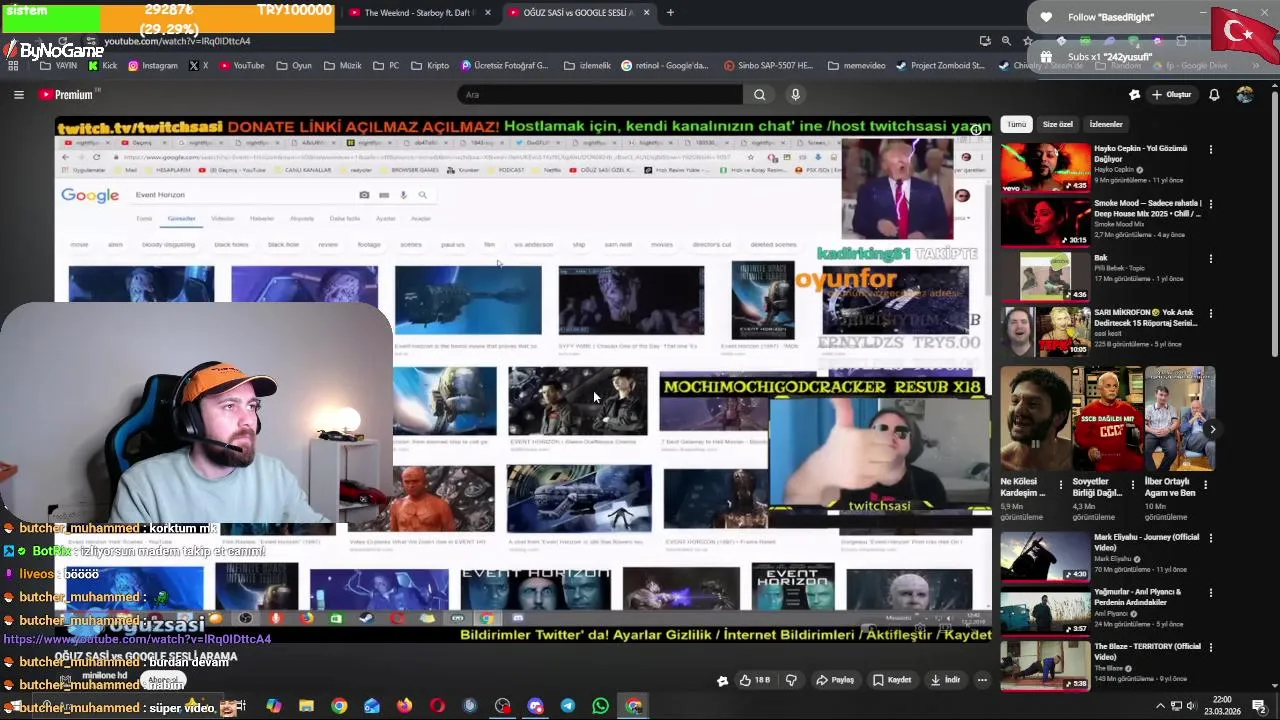Open the Oyun bookmark folder
The width and height of the screenshot is (1280, 720).
coord(294,66)
